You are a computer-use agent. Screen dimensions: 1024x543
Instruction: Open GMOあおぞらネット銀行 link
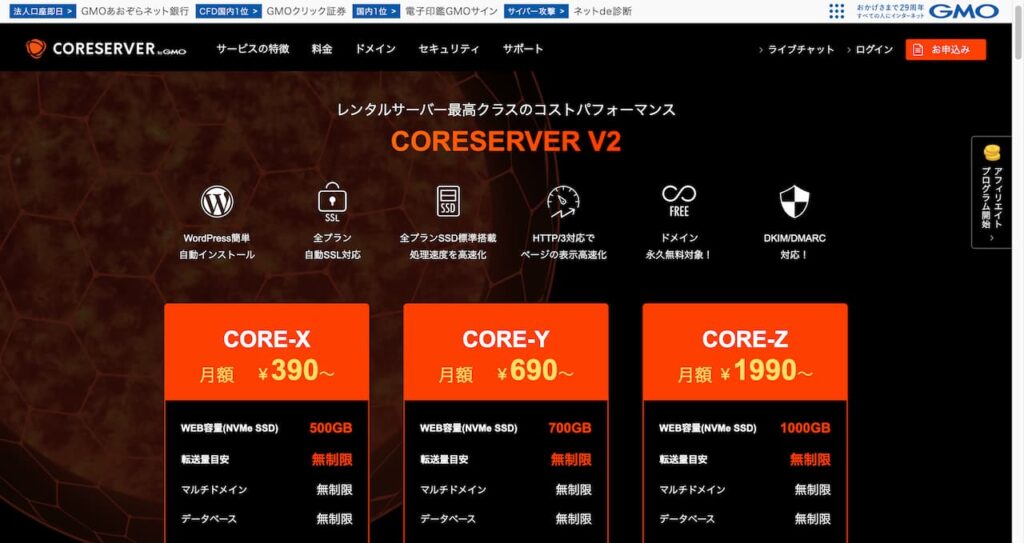(x=135, y=11)
